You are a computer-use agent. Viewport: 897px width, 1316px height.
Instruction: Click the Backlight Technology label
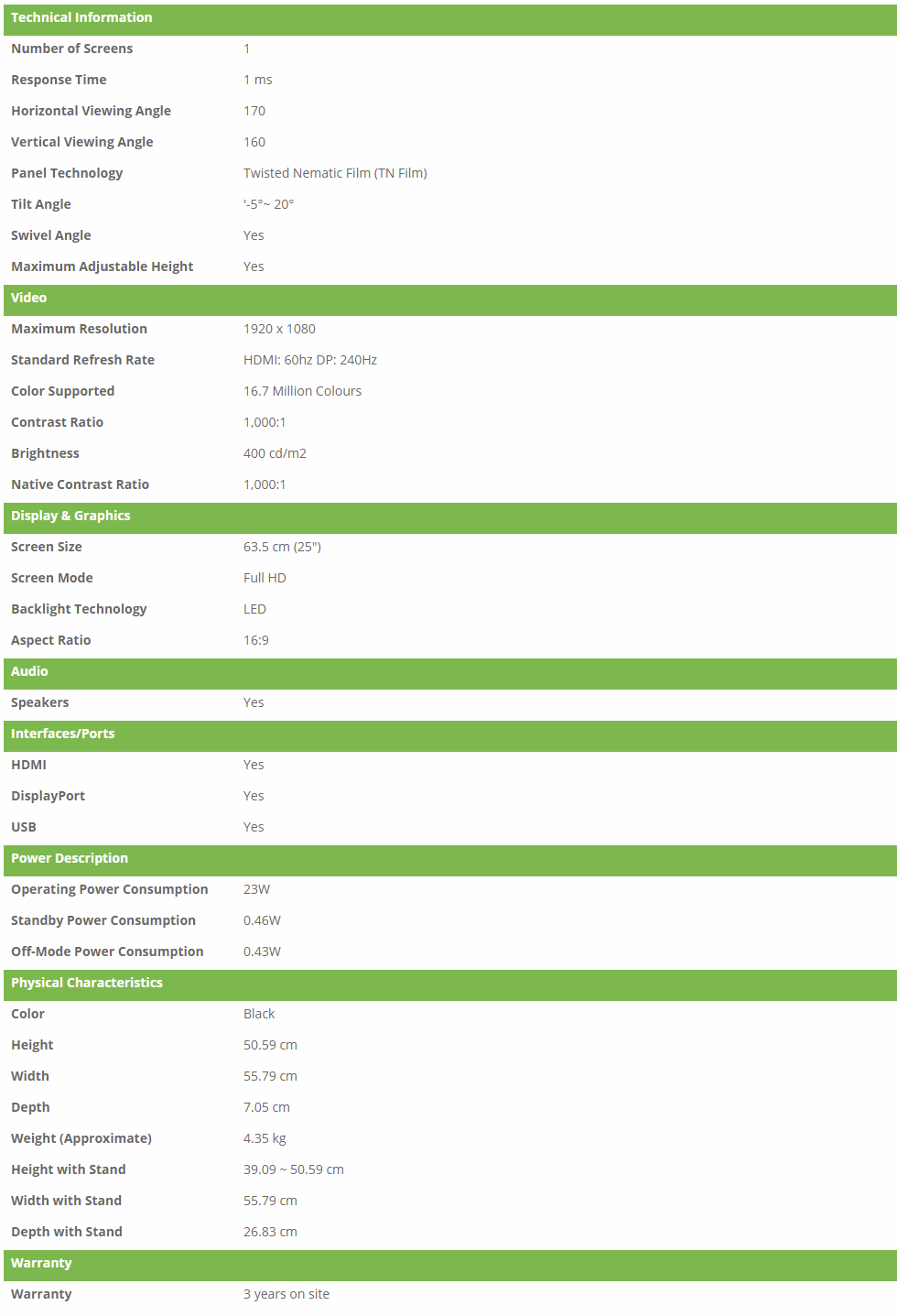click(x=79, y=609)
